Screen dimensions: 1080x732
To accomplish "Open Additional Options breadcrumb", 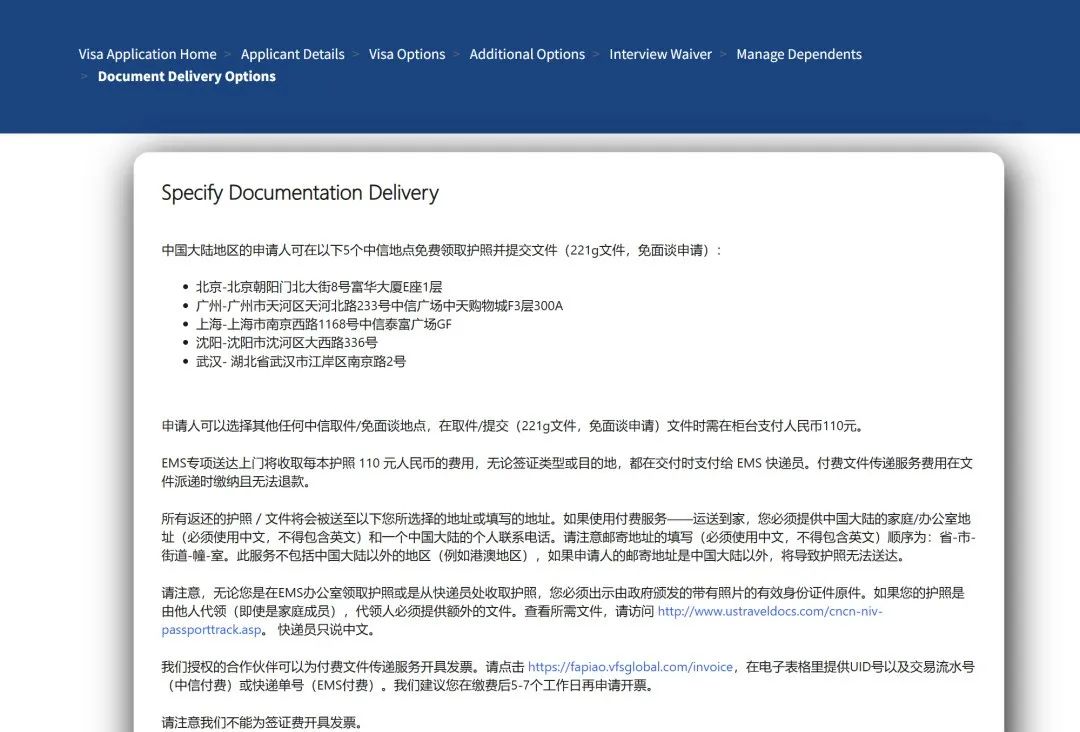I will click(527, 54).
